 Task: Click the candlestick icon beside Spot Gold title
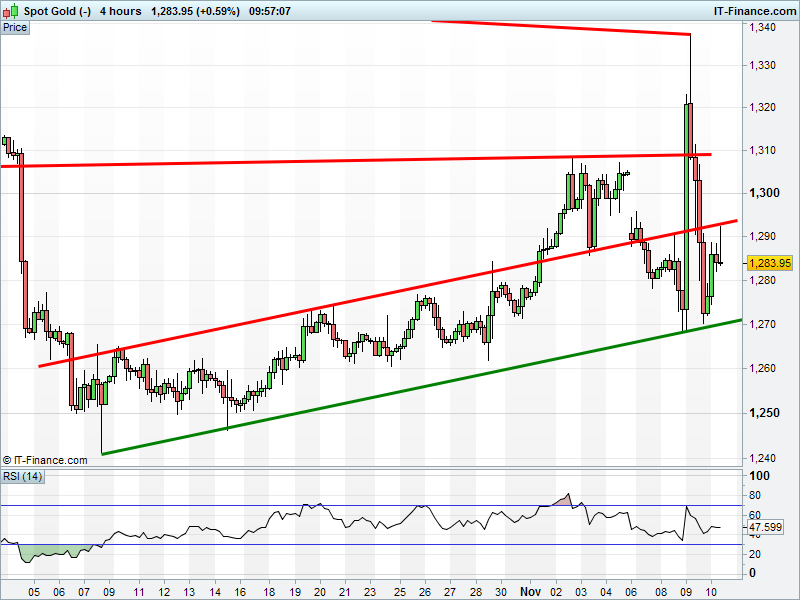click(x=11, y=11)
